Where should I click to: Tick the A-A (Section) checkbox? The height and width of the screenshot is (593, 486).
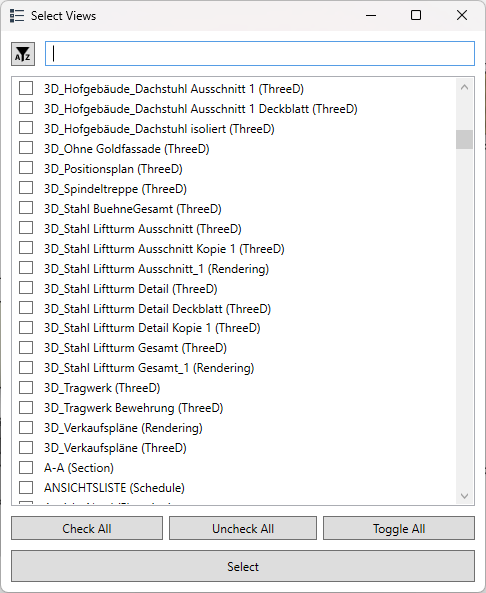click(x=26, y=467)
